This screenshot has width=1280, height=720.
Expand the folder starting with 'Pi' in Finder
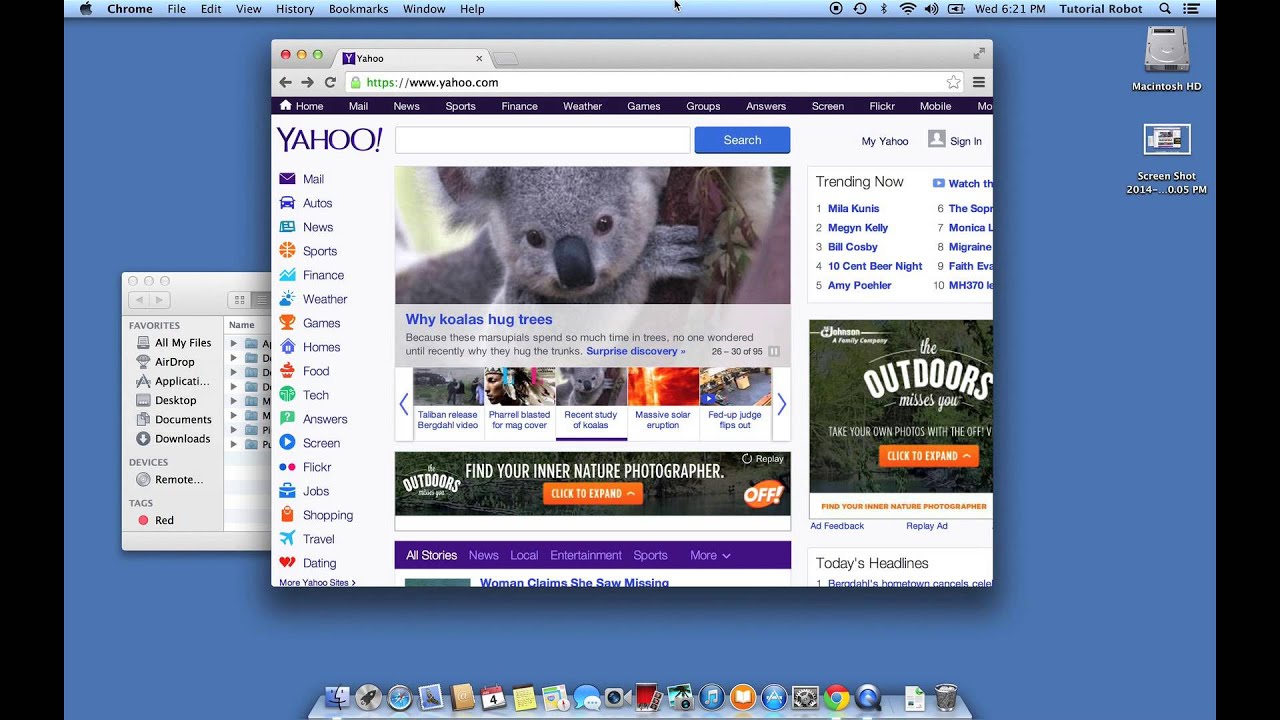tap(234, 430)
